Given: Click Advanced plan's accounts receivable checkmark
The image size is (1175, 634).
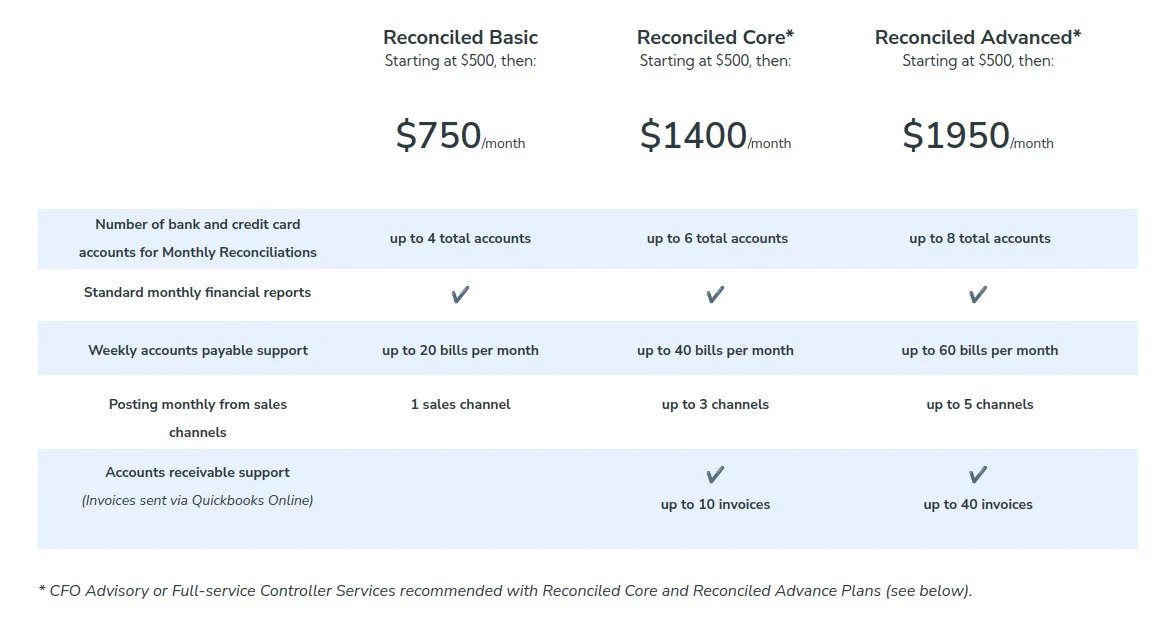Looking at the screenshot, I should (978, 474).
